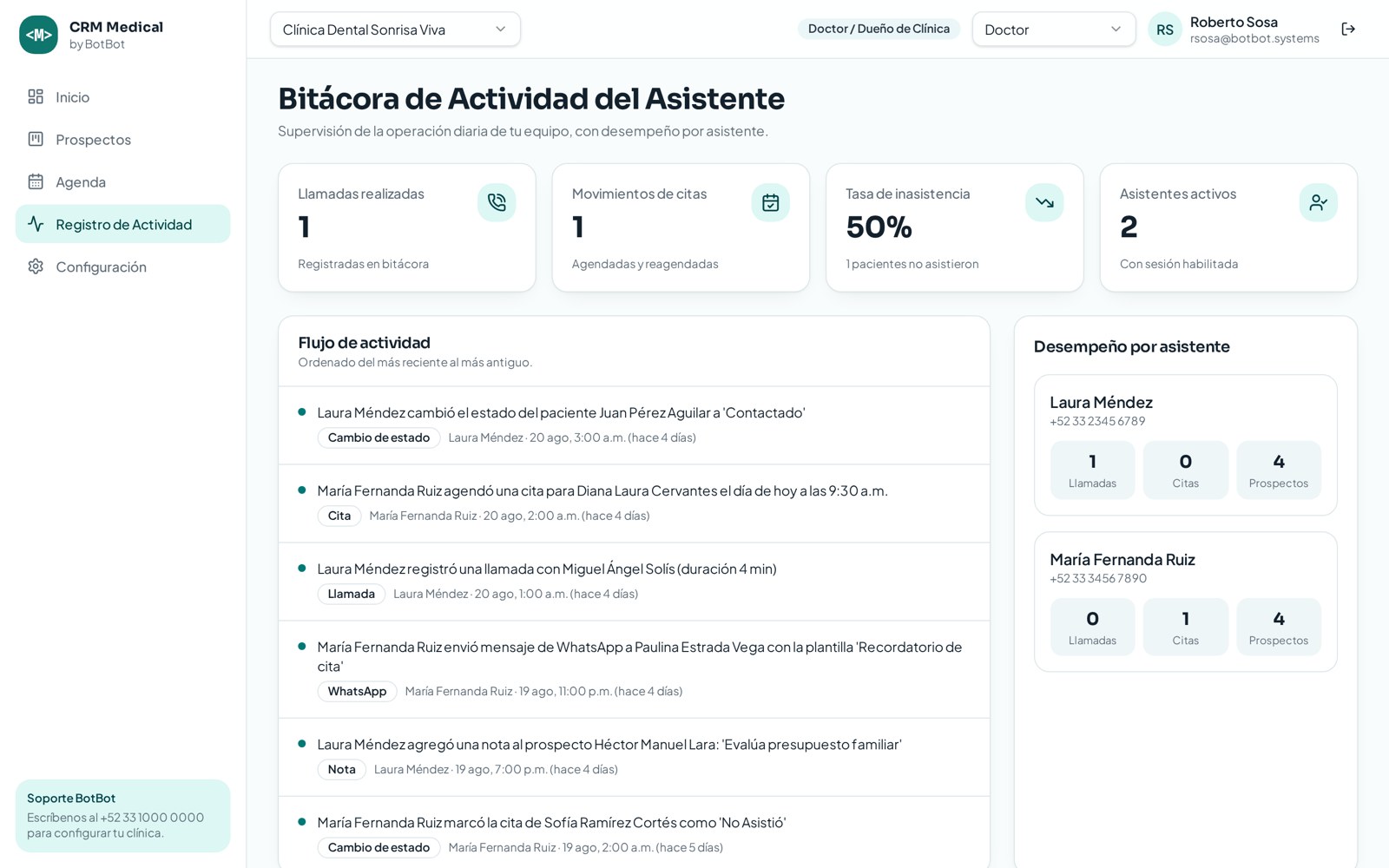Click the RS avatar circle
This screenshot has width=1389, height=868.
click(x=1165, y=30)
